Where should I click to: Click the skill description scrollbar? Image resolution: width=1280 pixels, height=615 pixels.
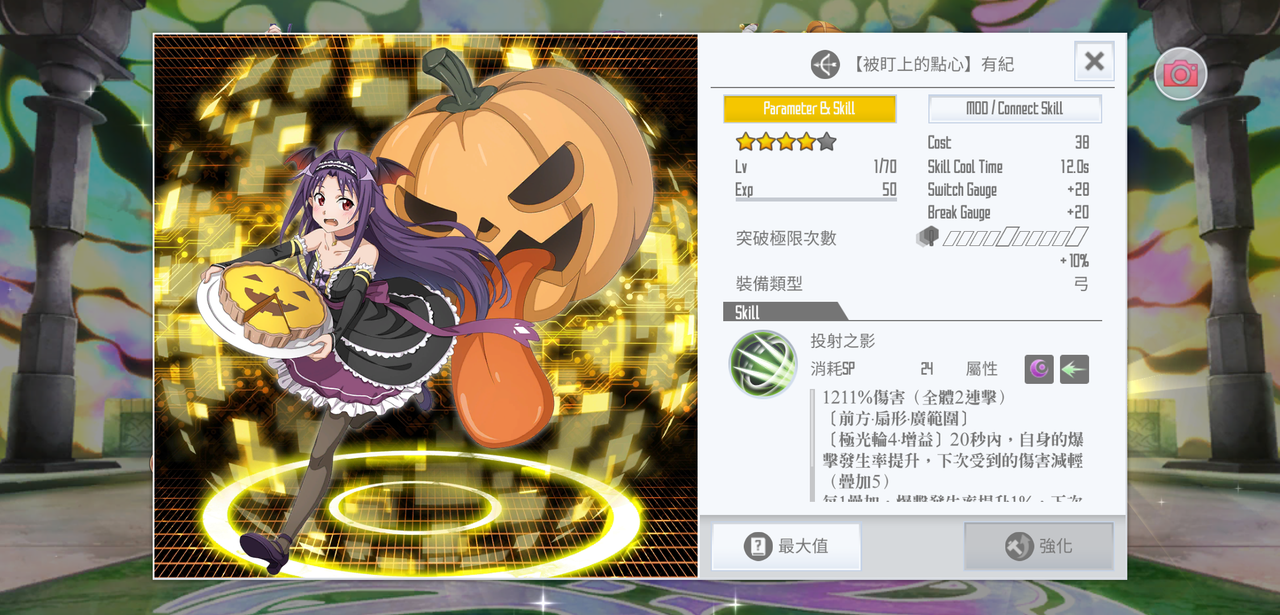[x=814, y=445]
